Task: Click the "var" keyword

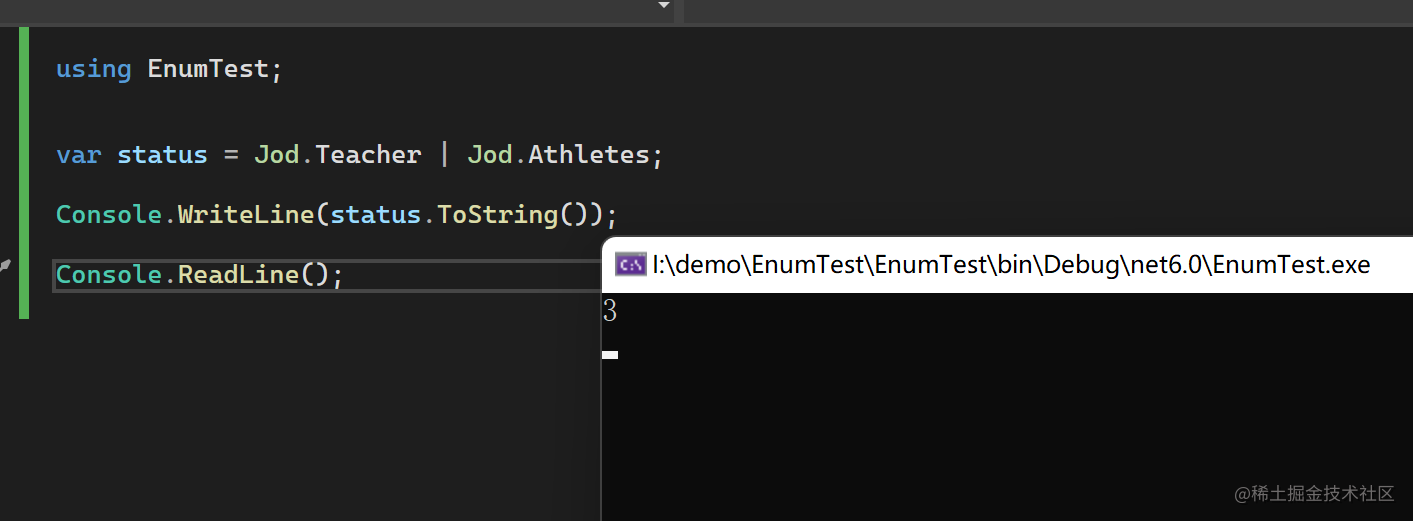Action: pyautogui.click(x=78, y=155)
